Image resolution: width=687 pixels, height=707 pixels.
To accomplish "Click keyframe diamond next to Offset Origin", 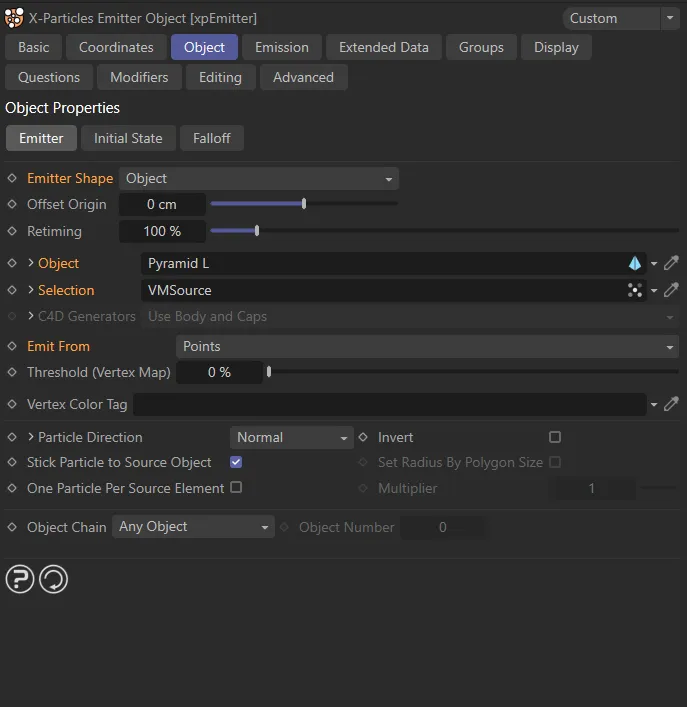I will pyautogui.click(x=12, y=204).
